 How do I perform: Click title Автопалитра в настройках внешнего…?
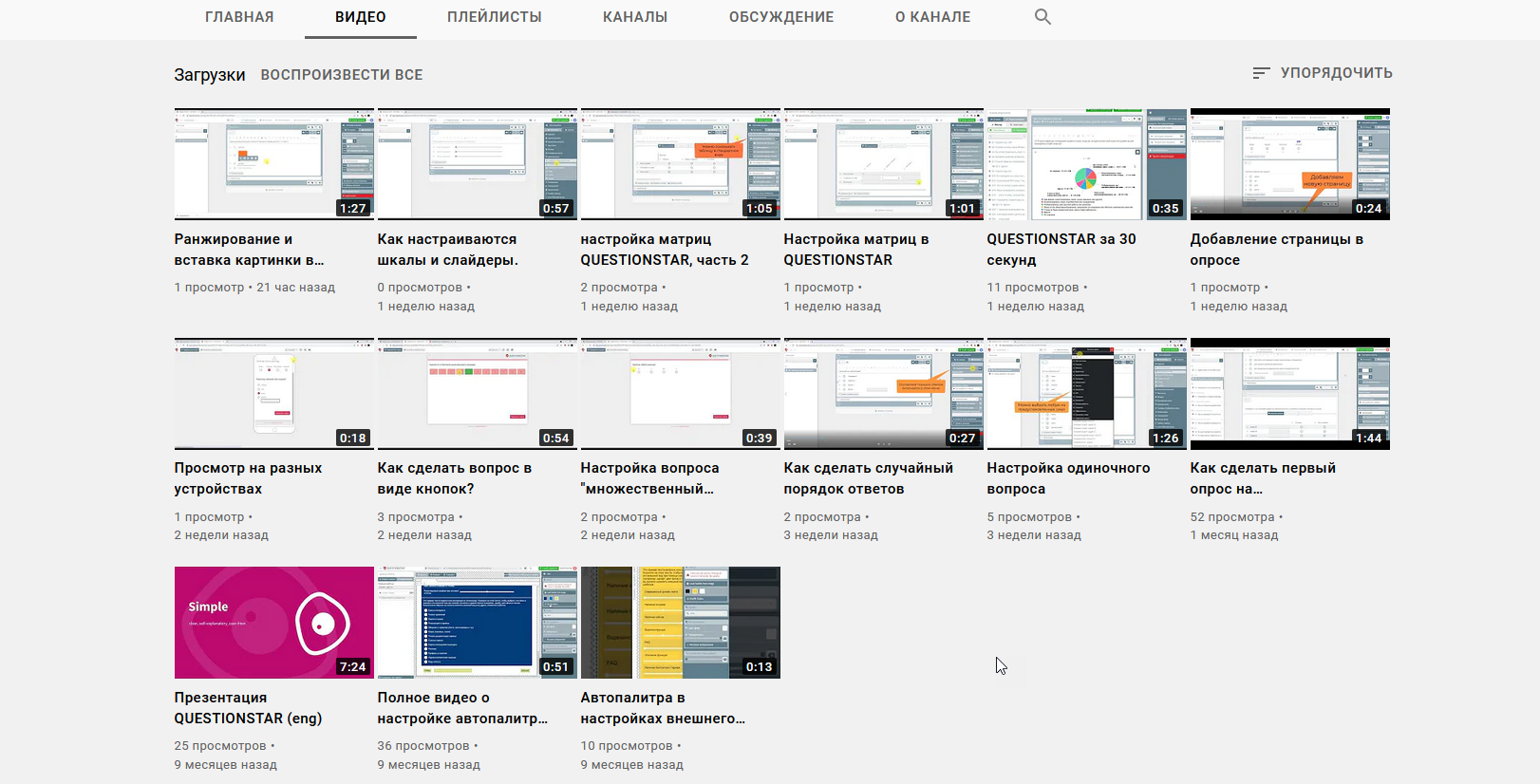pos(663,708)
